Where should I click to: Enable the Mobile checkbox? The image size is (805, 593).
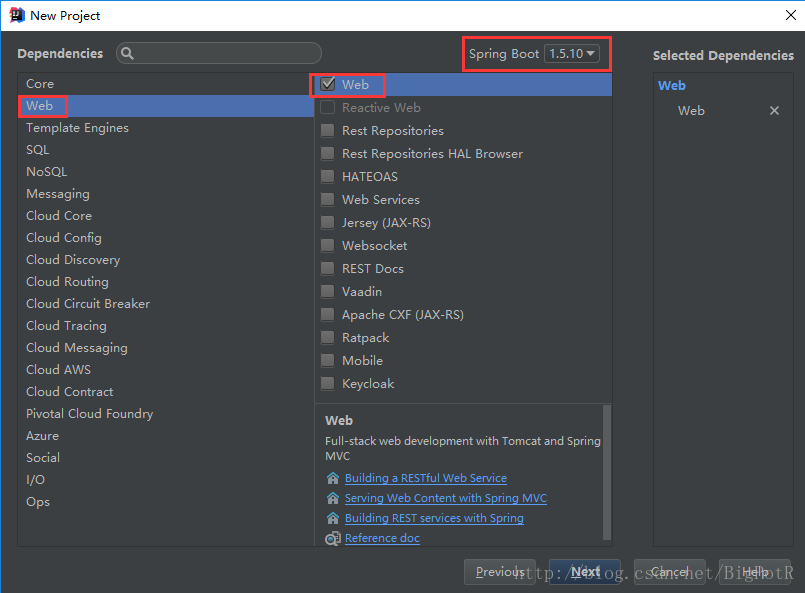pos(328,360)
